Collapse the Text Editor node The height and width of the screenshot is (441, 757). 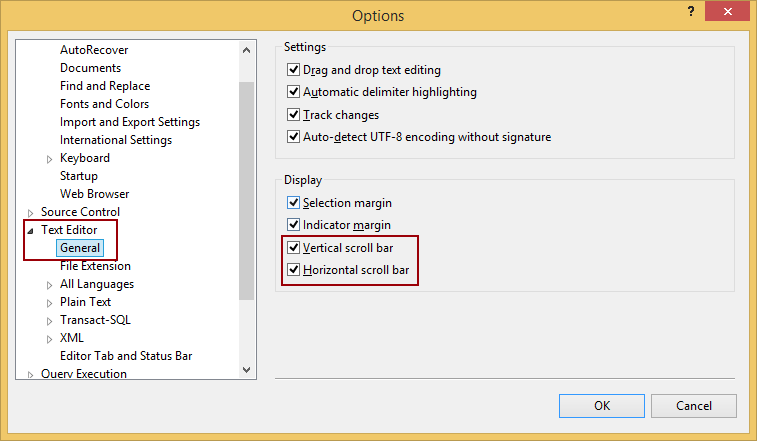point(31,231)
